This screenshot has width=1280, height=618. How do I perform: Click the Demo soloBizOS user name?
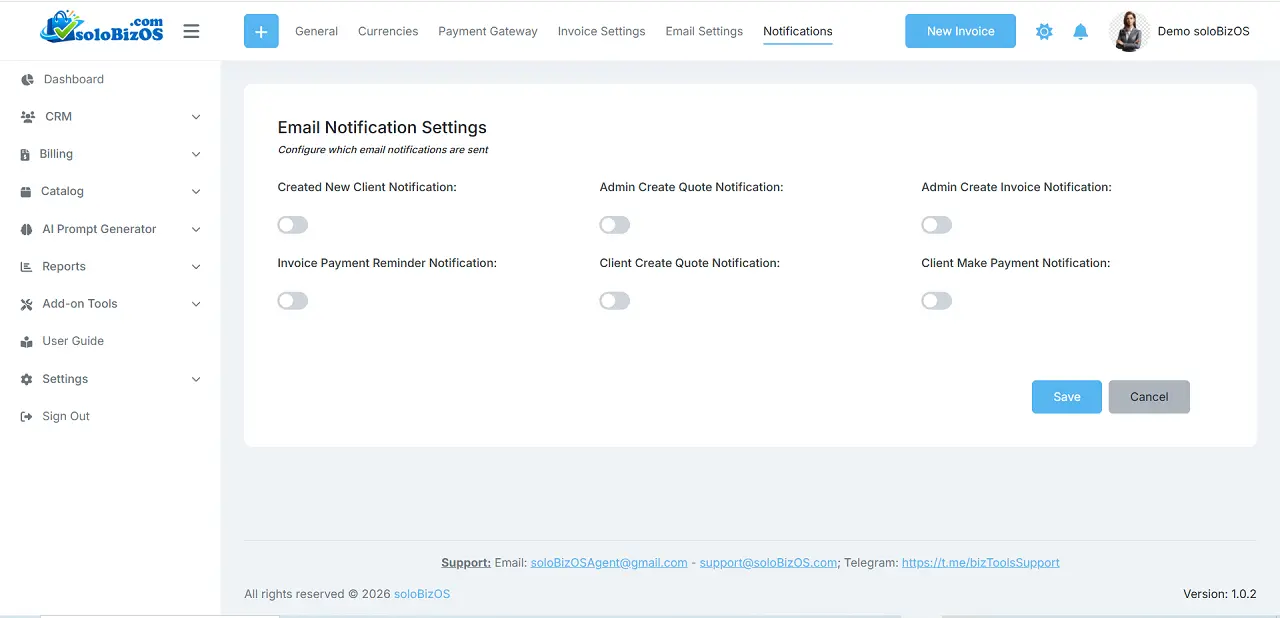pos(1203,31)
